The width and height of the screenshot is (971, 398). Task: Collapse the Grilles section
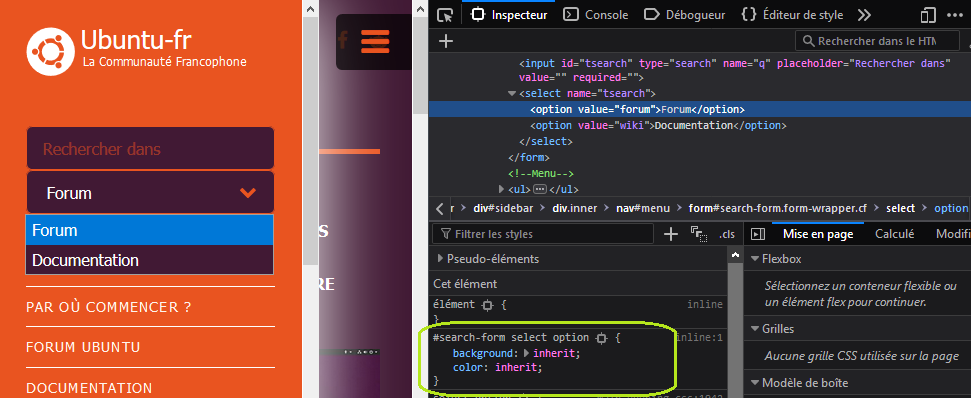755,329
